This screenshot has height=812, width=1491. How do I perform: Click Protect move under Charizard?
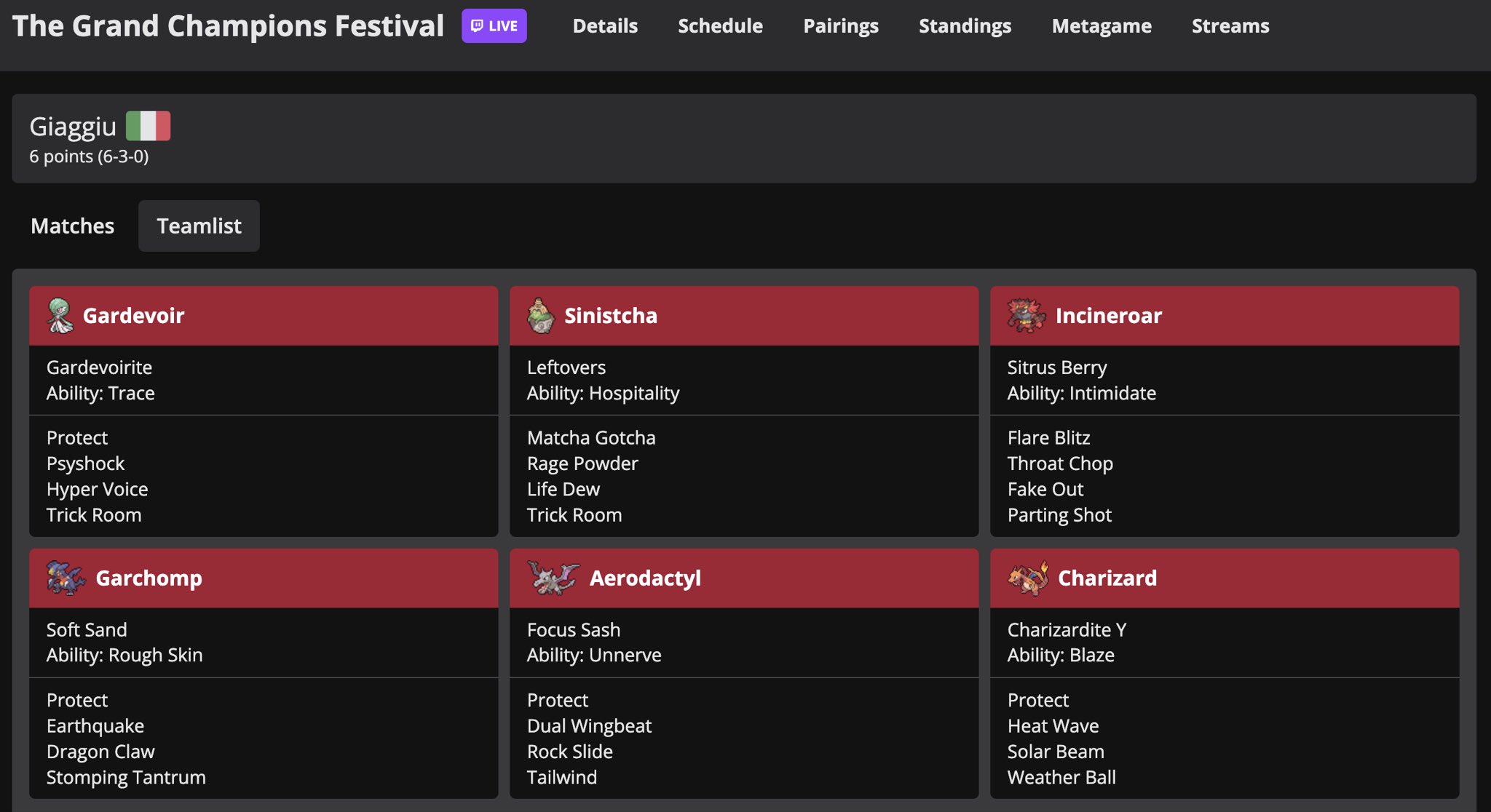point(1038,700)
